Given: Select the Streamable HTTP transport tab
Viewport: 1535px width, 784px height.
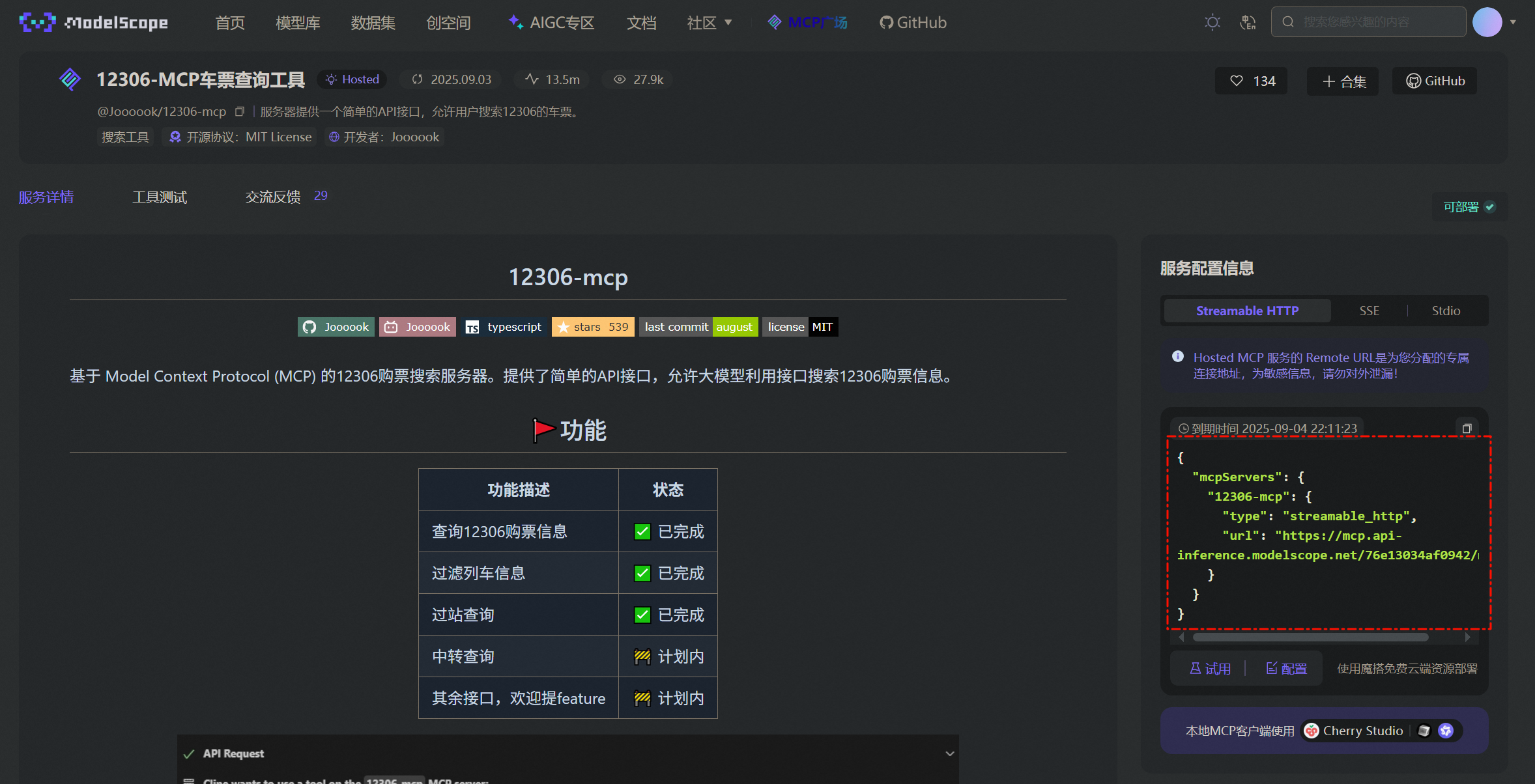Looking at the screenshot, I should [x=1247, y=311].
